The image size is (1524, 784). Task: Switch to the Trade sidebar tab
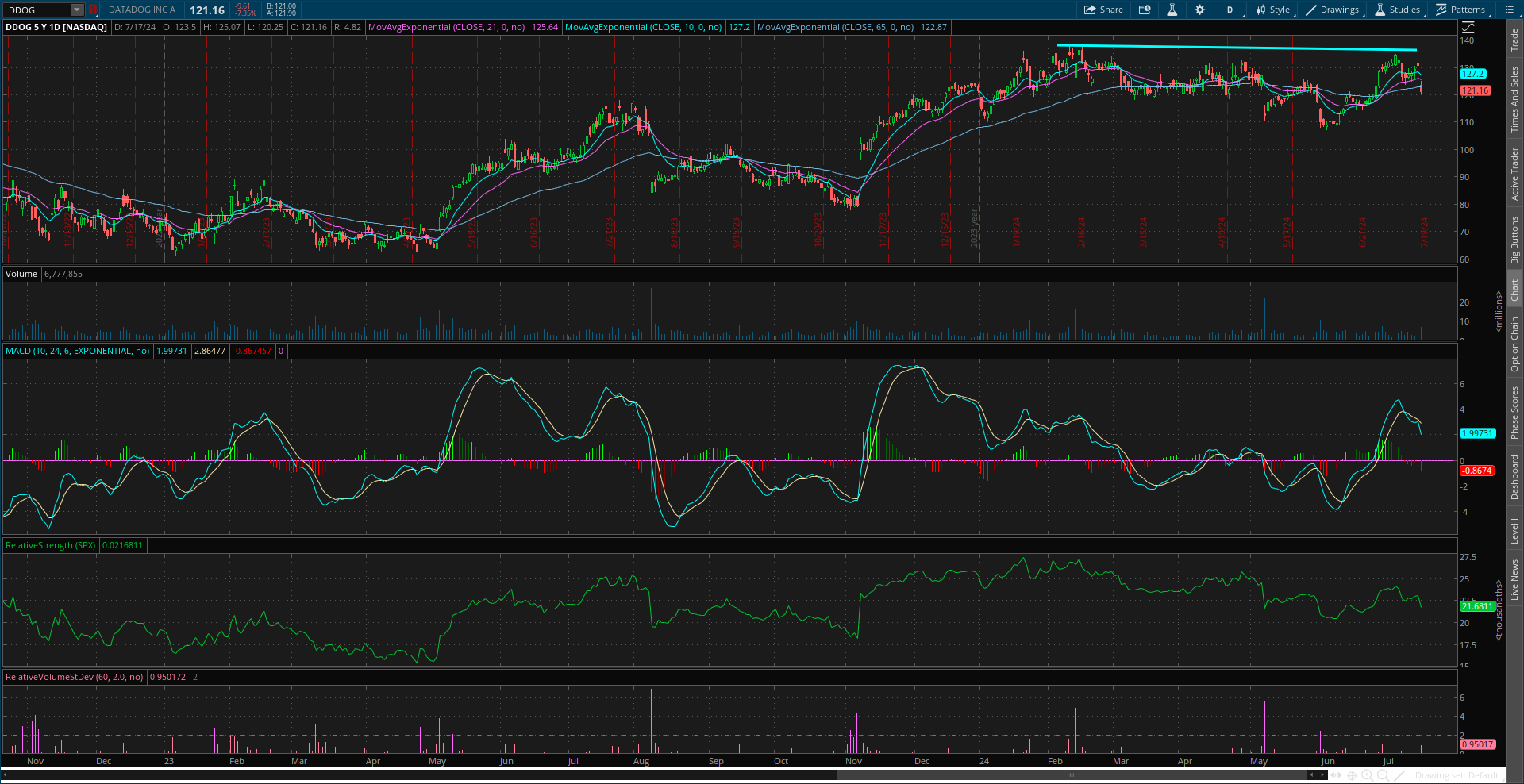(x=1514, y=40)
